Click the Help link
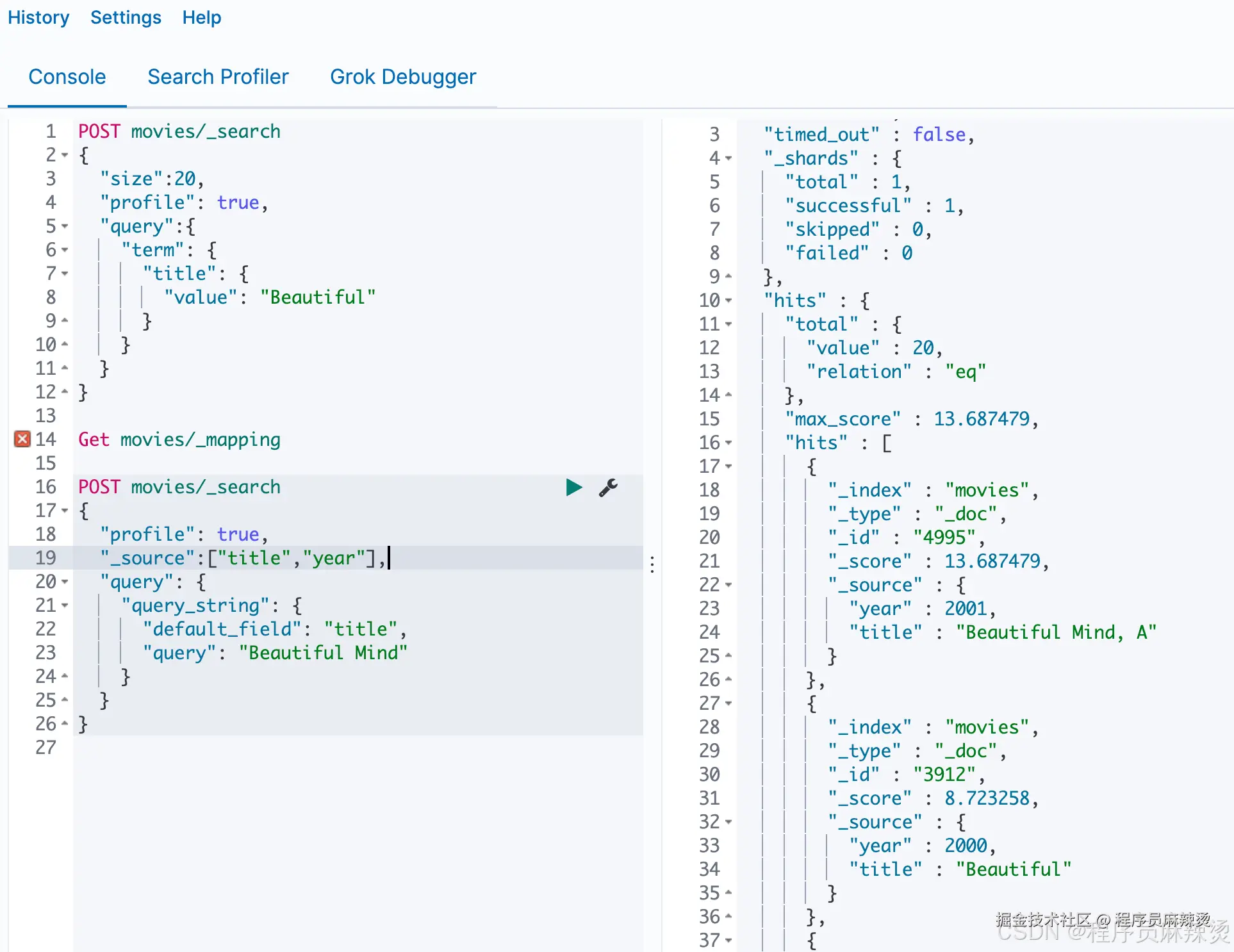 coord(201,17)
